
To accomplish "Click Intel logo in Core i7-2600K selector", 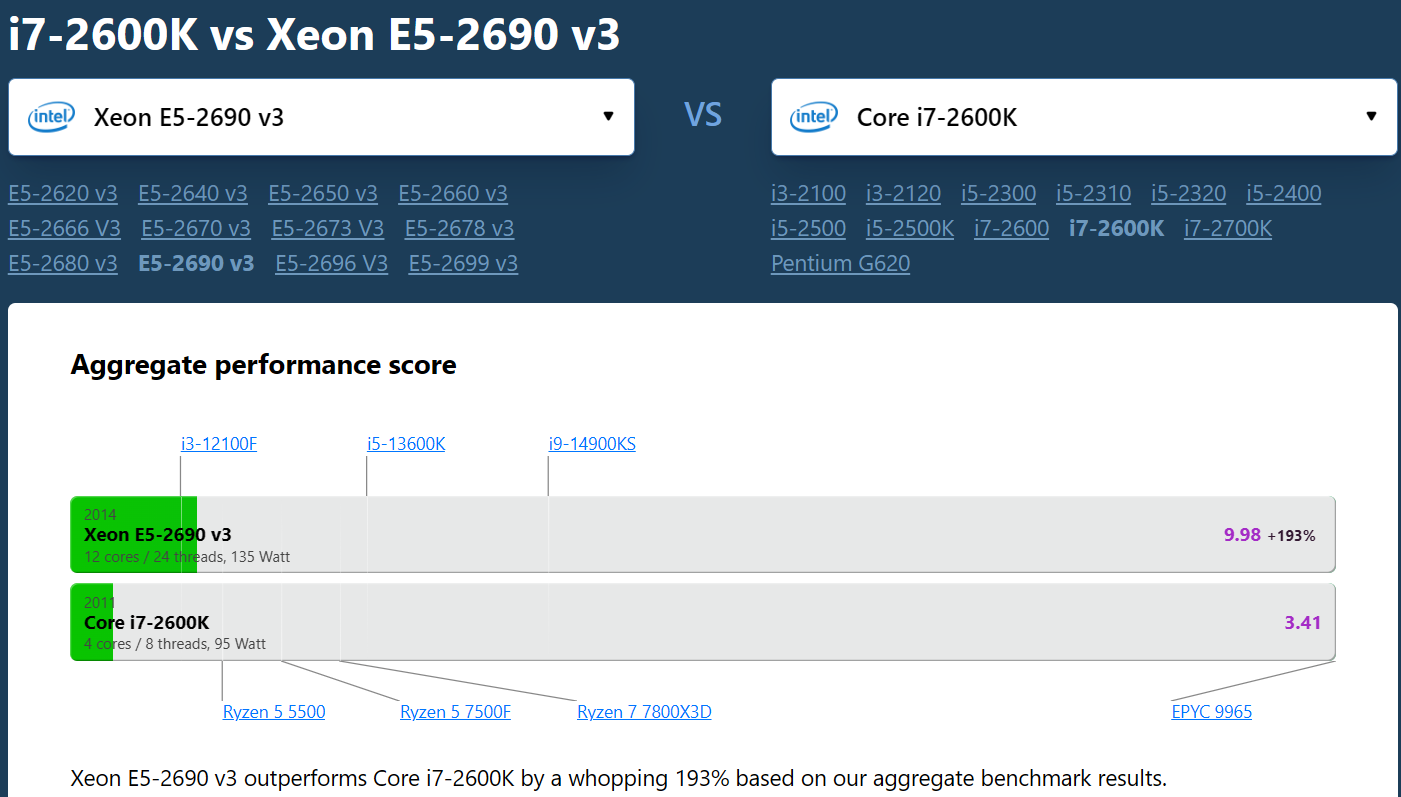I will [x=814, y=117].
